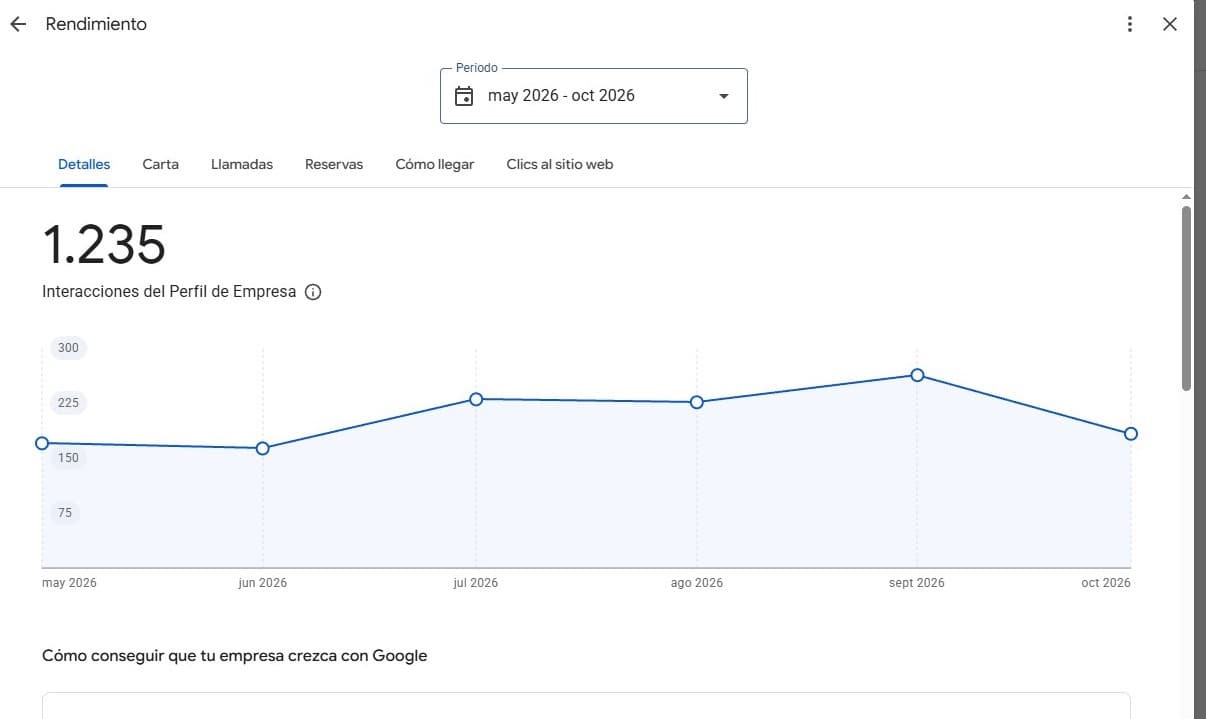Screen dimensions: 1206x719
Task: Click the 150 y-axis label
Action: (x=68, y=458)
